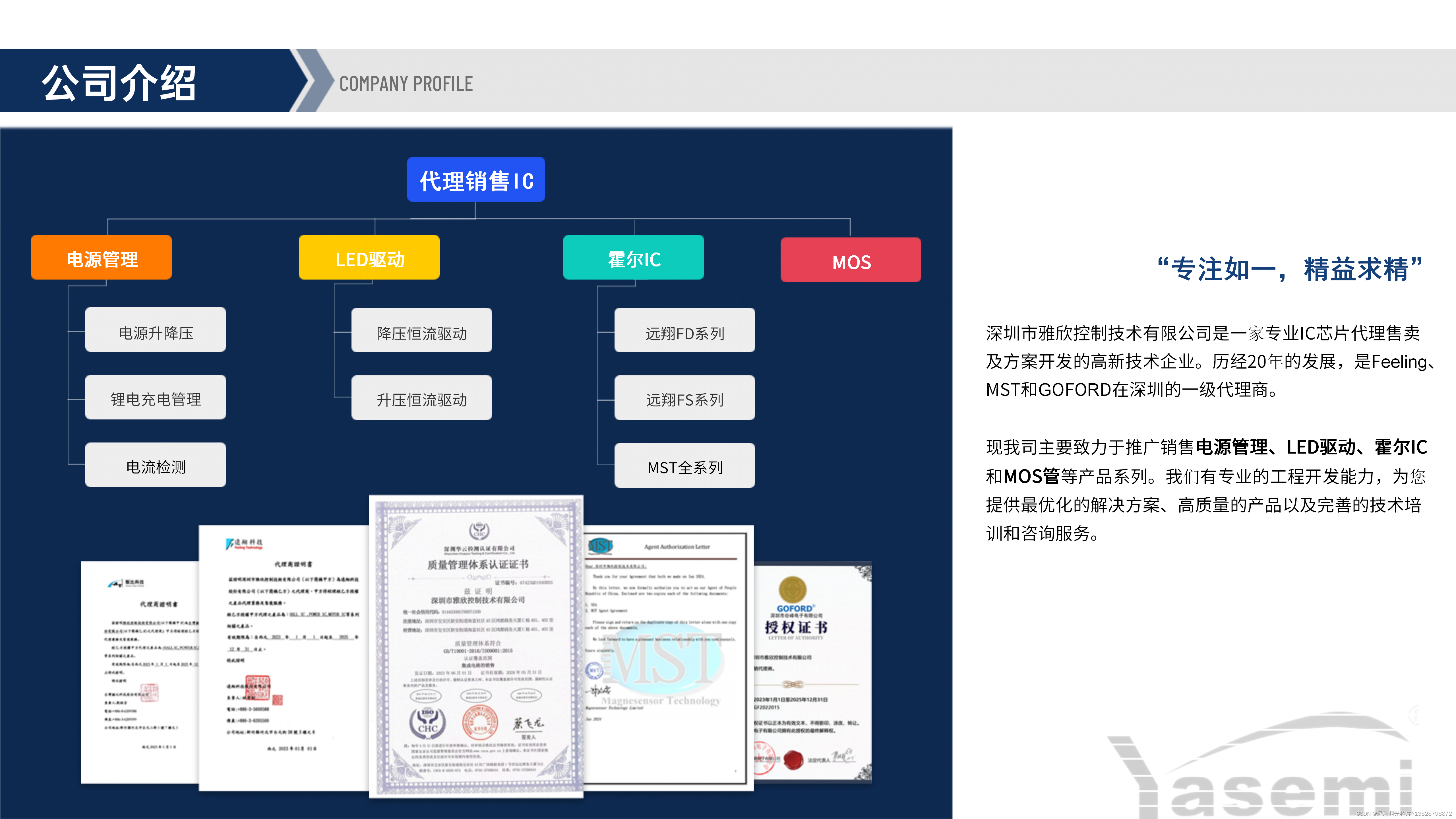This screenshot has height=819, width=1456.
Task: Select the yellow LED驱动 category box
Action: [x=369, y=258]
